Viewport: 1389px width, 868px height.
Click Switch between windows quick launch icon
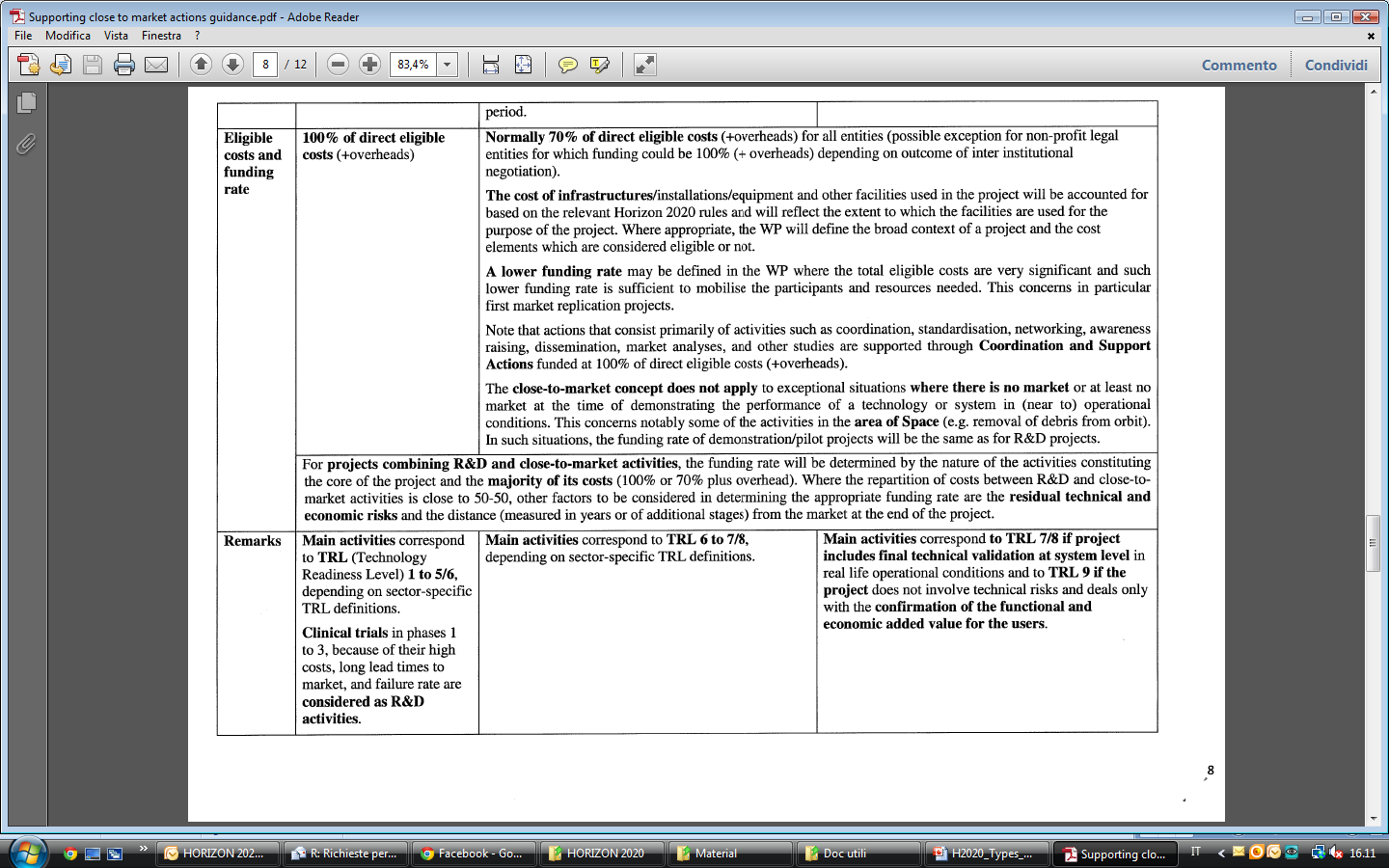(115, 854)
